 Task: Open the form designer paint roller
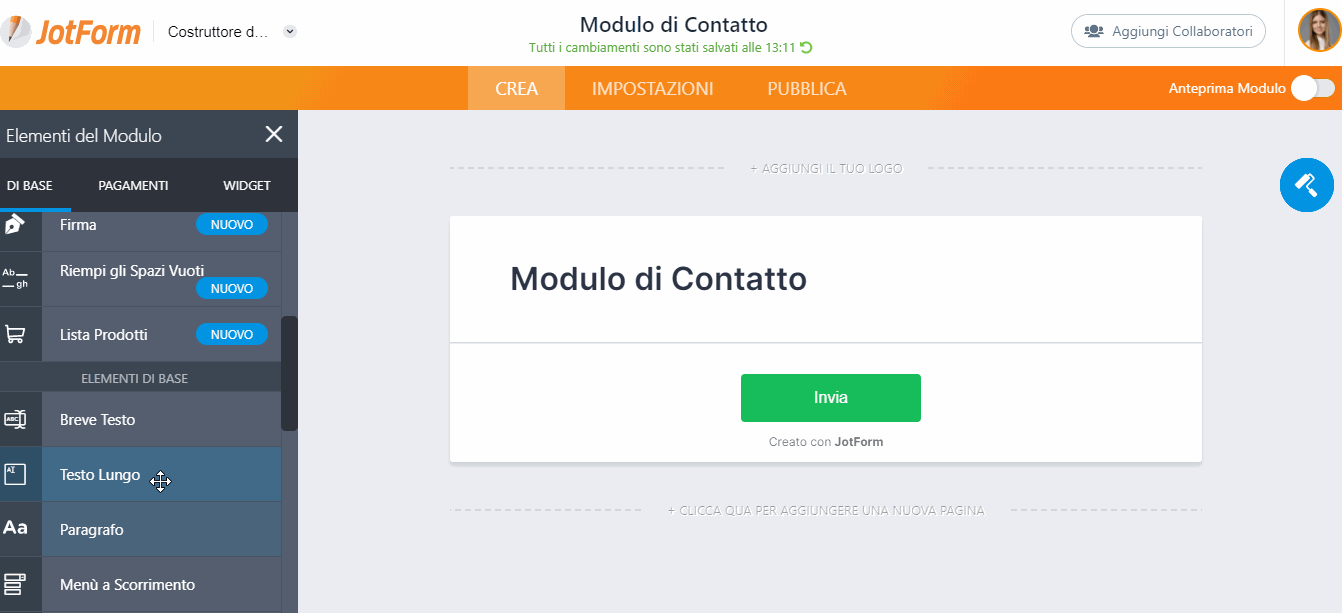pos(1306,184)
